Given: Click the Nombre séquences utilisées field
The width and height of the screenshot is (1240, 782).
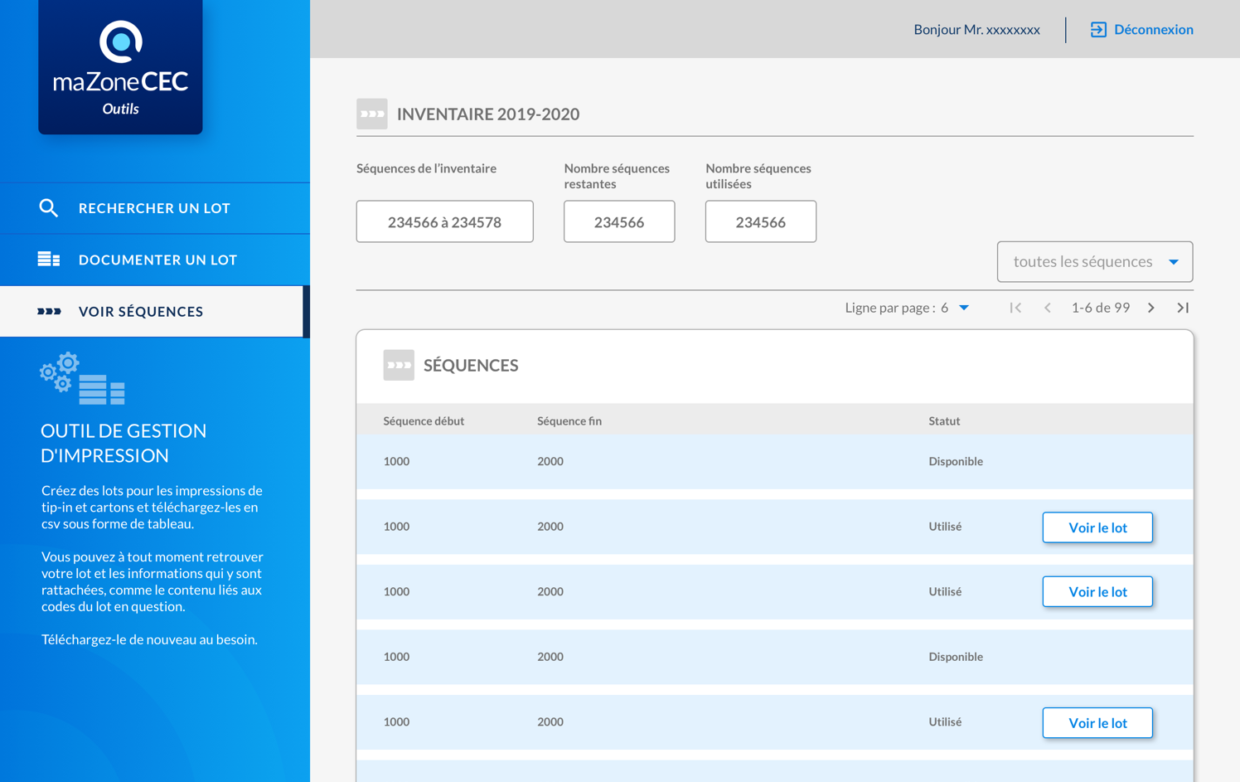Looking at the screenshot, I should [x=761, y=222].
